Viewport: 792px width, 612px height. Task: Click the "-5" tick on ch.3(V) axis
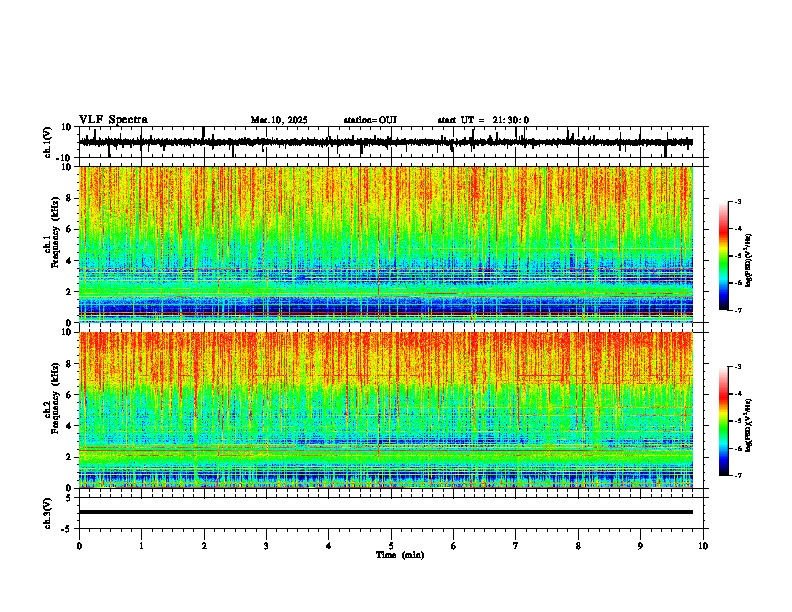click(x=68, y=529)
